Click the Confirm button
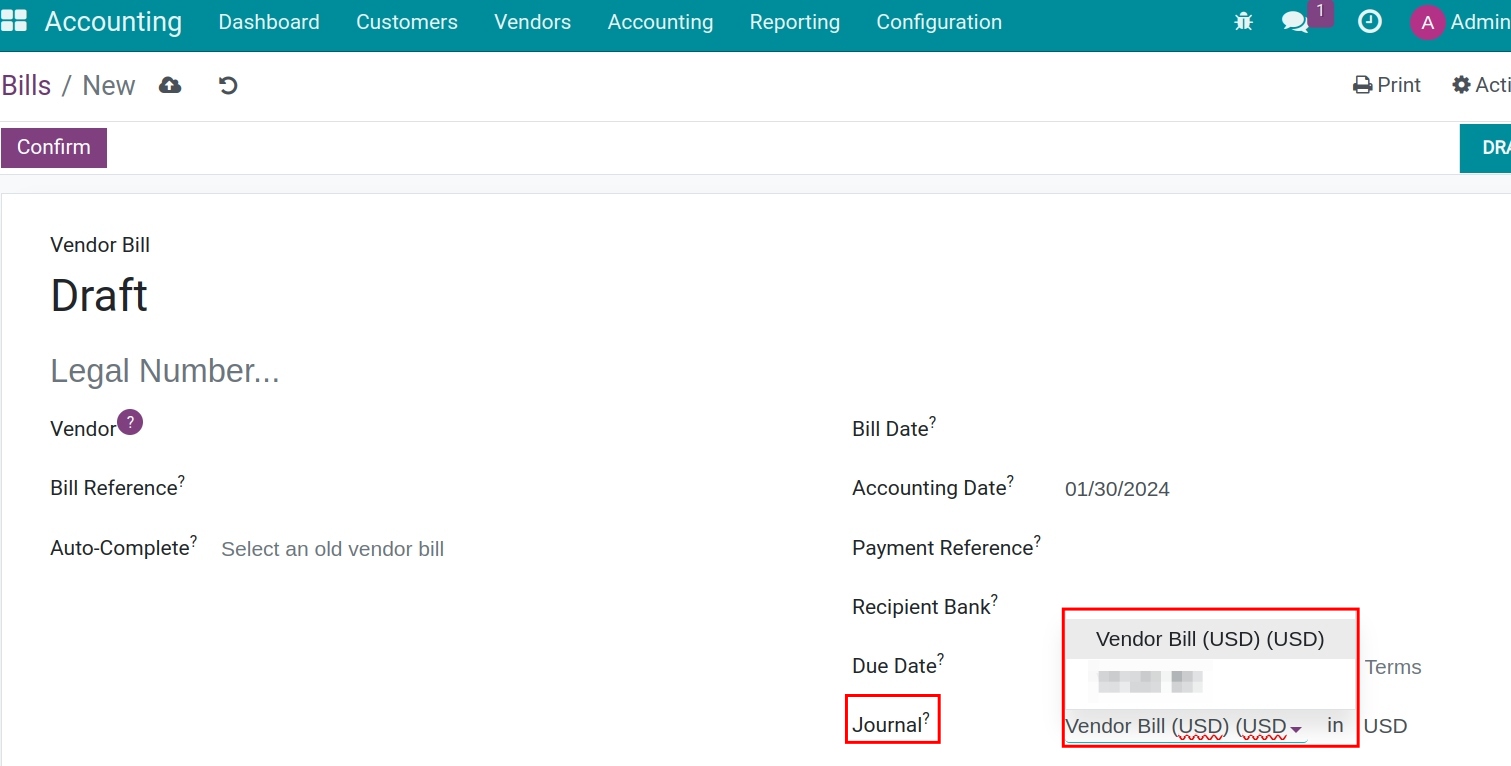Image resolution: width=1511 pixels, height=766 pixels. point(53,147)
